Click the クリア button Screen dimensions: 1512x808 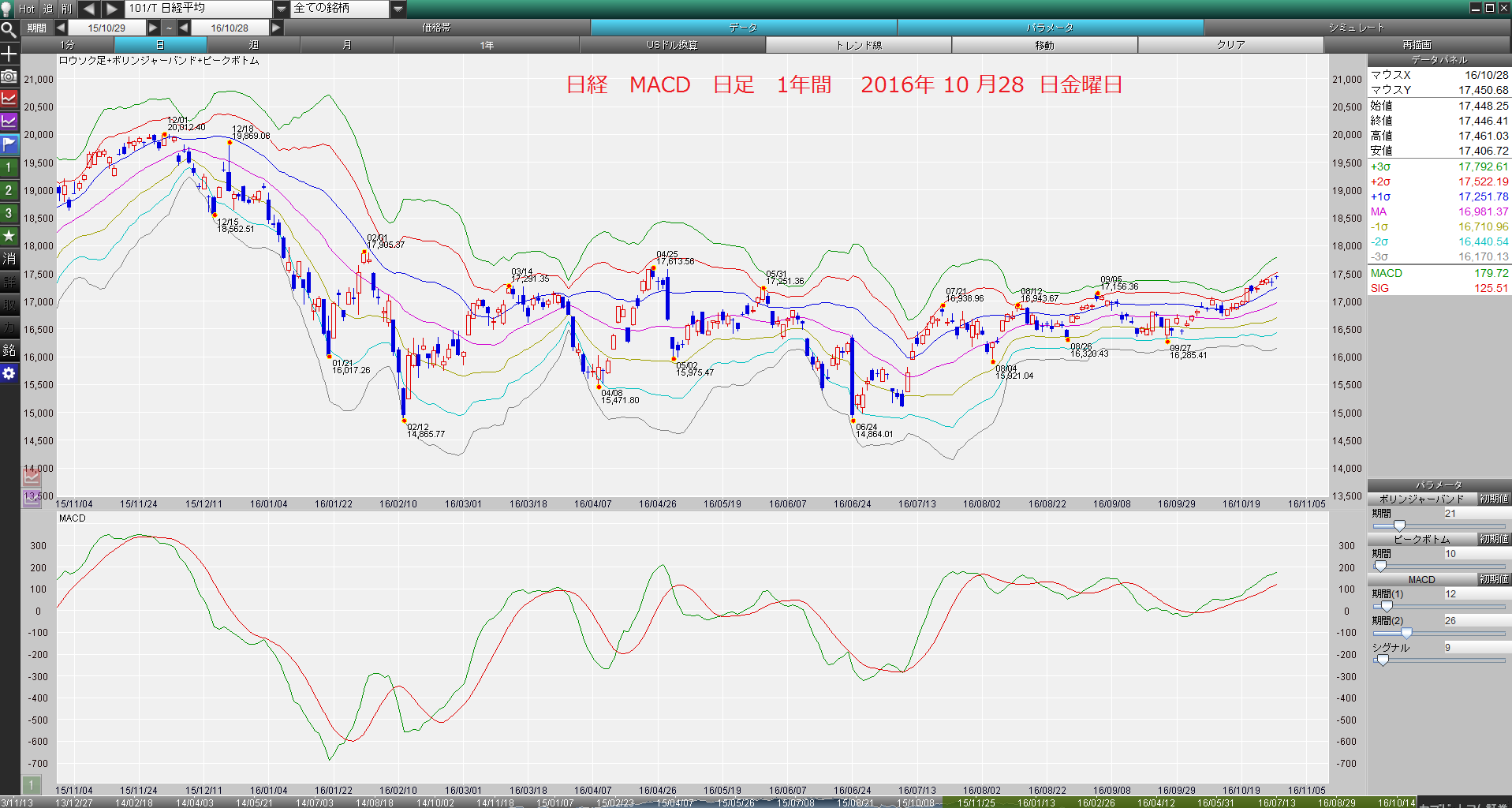tap(1231, 45)
